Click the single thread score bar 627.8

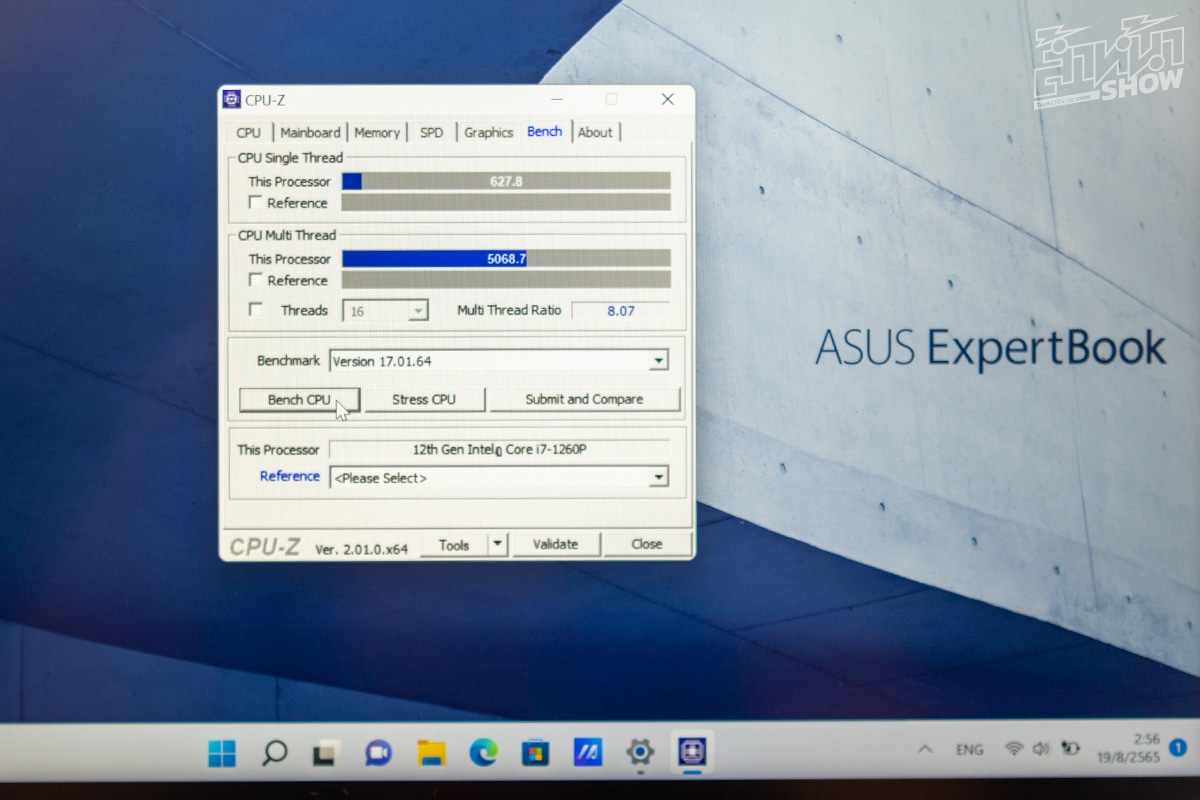pos(506,181)
